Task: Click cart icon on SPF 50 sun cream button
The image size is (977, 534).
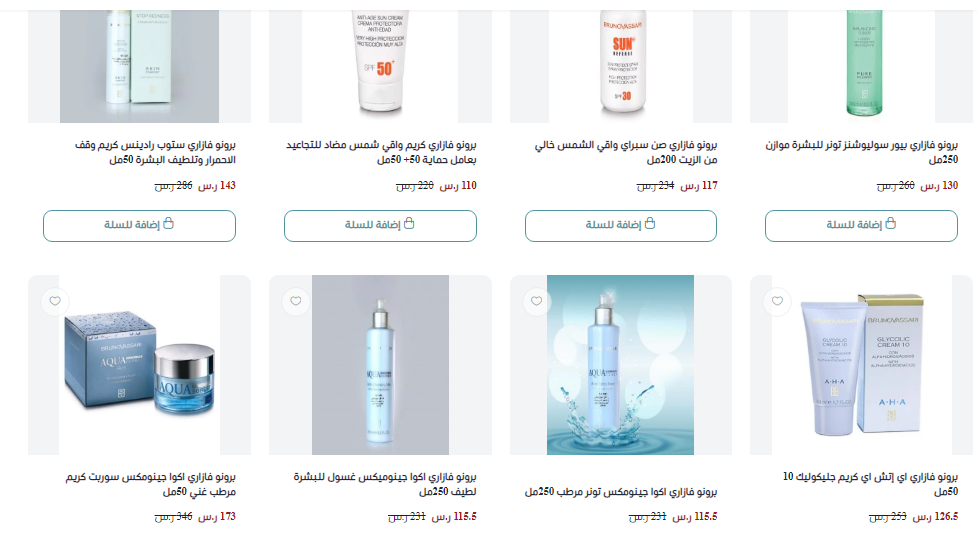Action: (x=409, y=224)
